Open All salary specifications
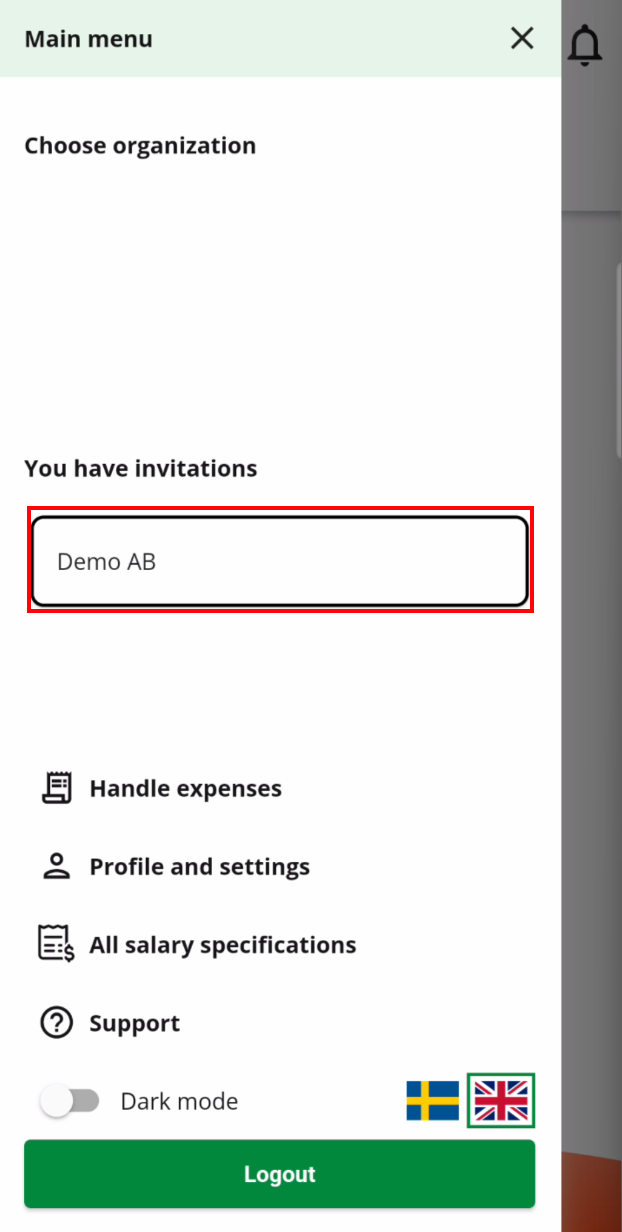The height and width of the screenshot is (1232, 622). point(222,944)
